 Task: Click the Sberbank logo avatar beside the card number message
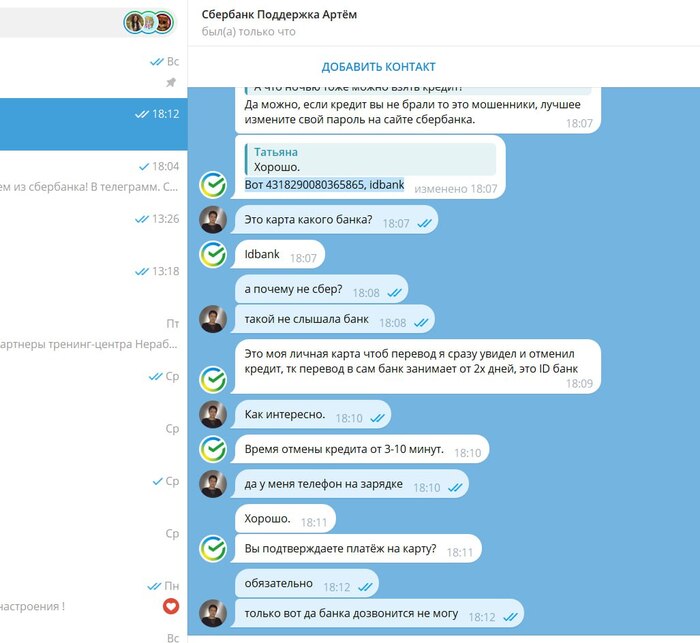(x=213, y=184)
